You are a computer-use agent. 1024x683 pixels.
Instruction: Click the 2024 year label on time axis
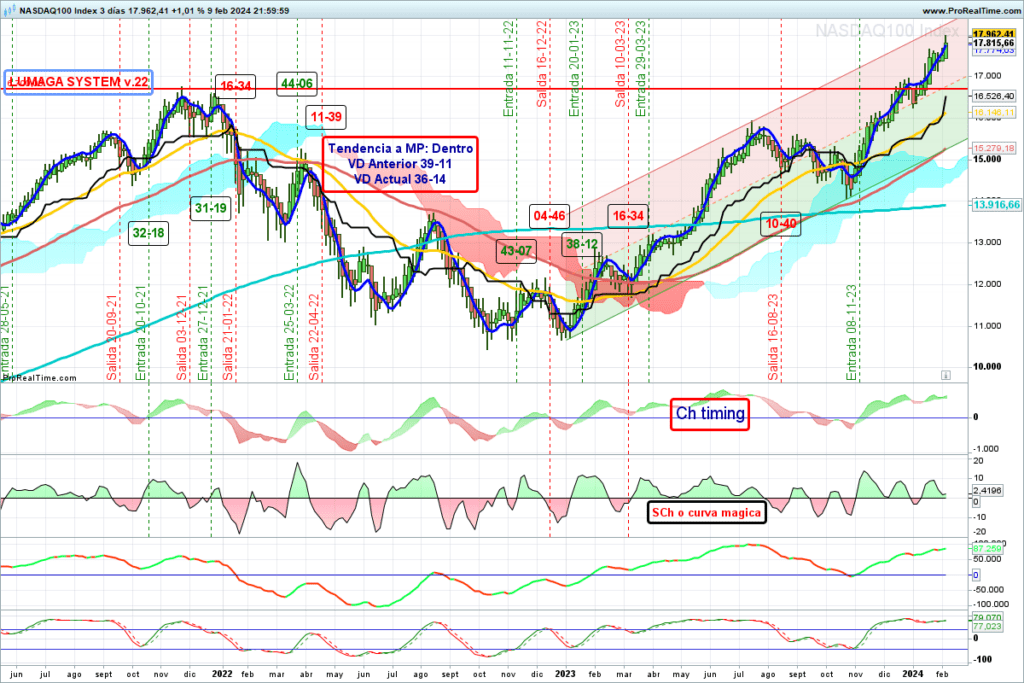(x=912, y=674)
